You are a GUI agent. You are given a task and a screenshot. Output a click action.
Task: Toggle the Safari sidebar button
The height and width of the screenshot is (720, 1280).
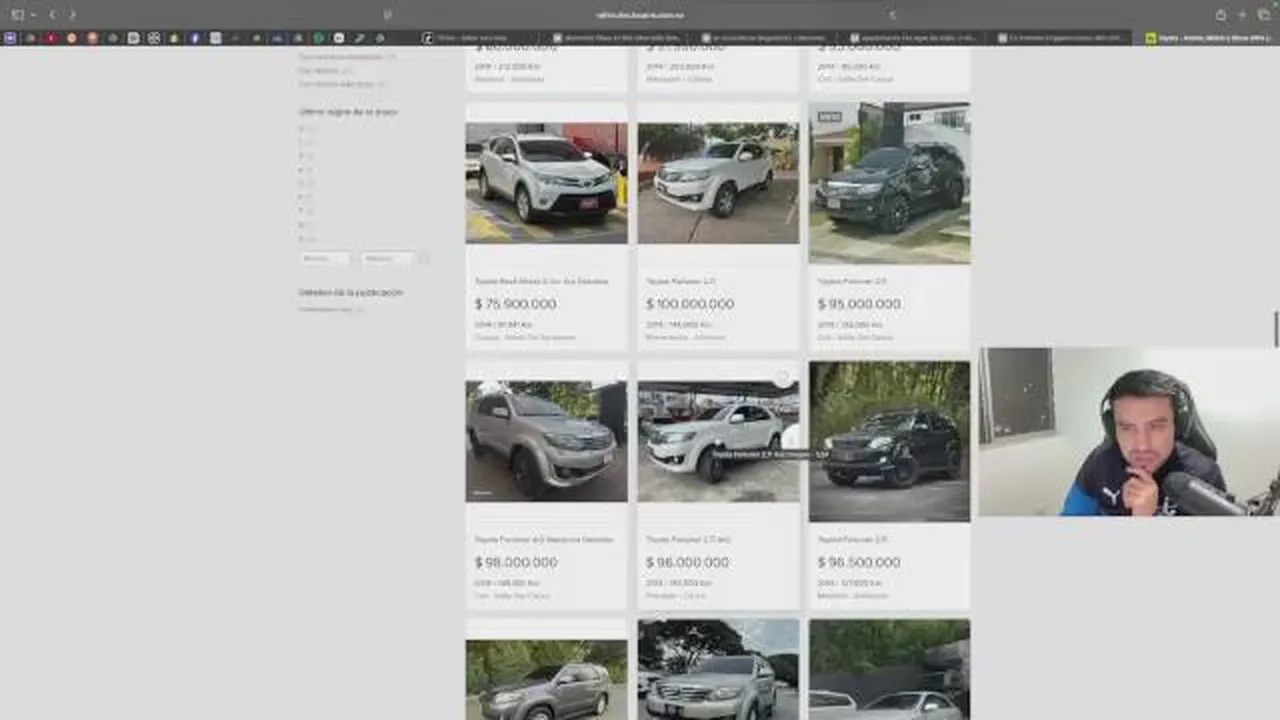[x=17, y=15]
